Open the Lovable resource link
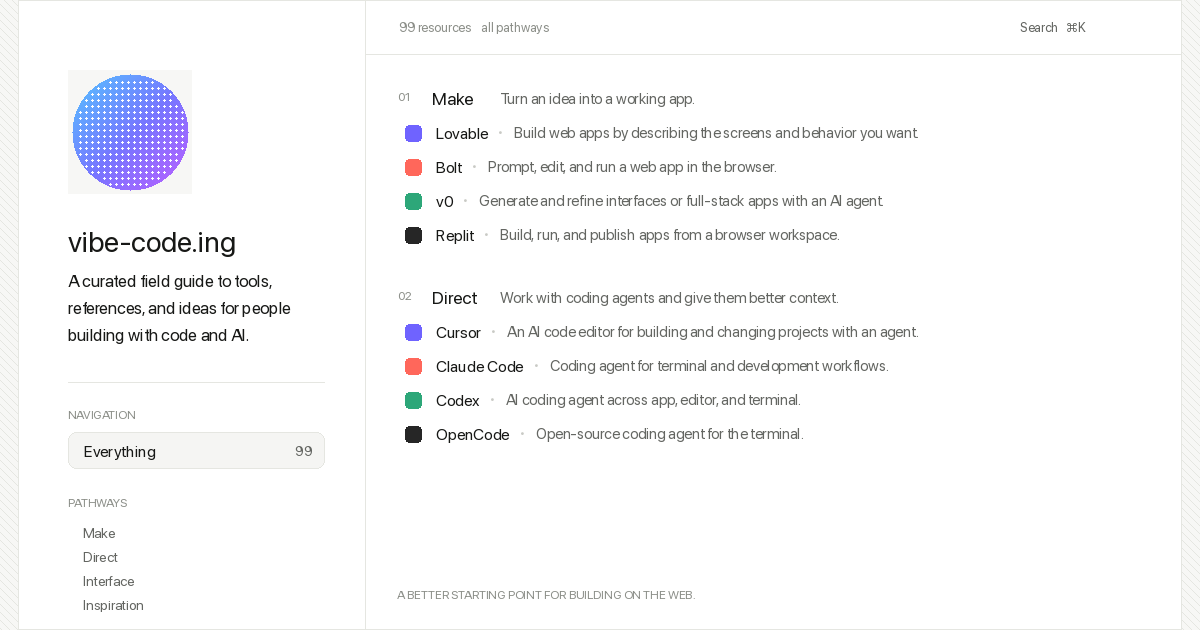1200x630 pixels. pyautogui.click(x=462, y=133)
